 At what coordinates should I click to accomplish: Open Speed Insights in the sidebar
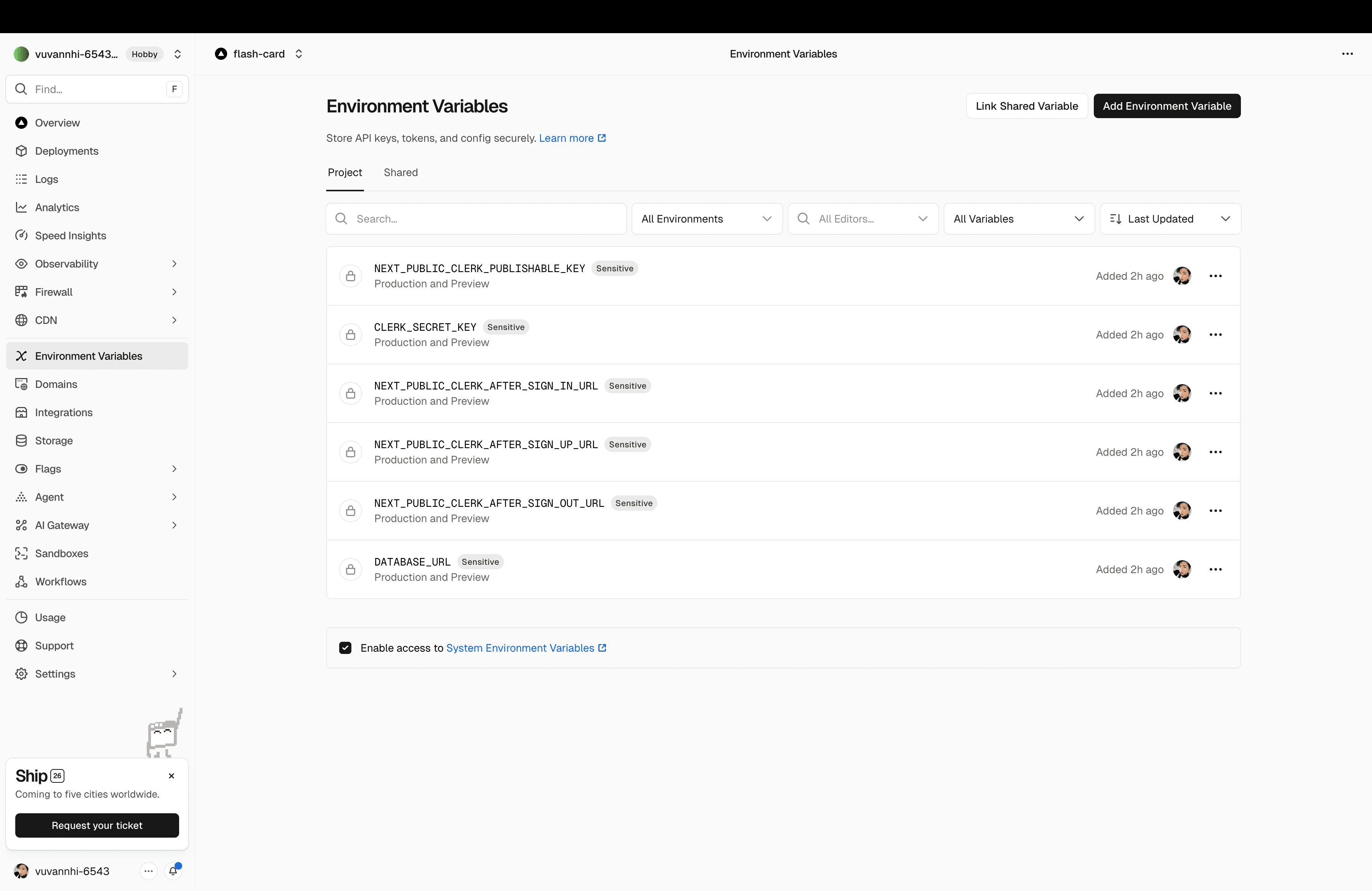click(x=97, y=236)
